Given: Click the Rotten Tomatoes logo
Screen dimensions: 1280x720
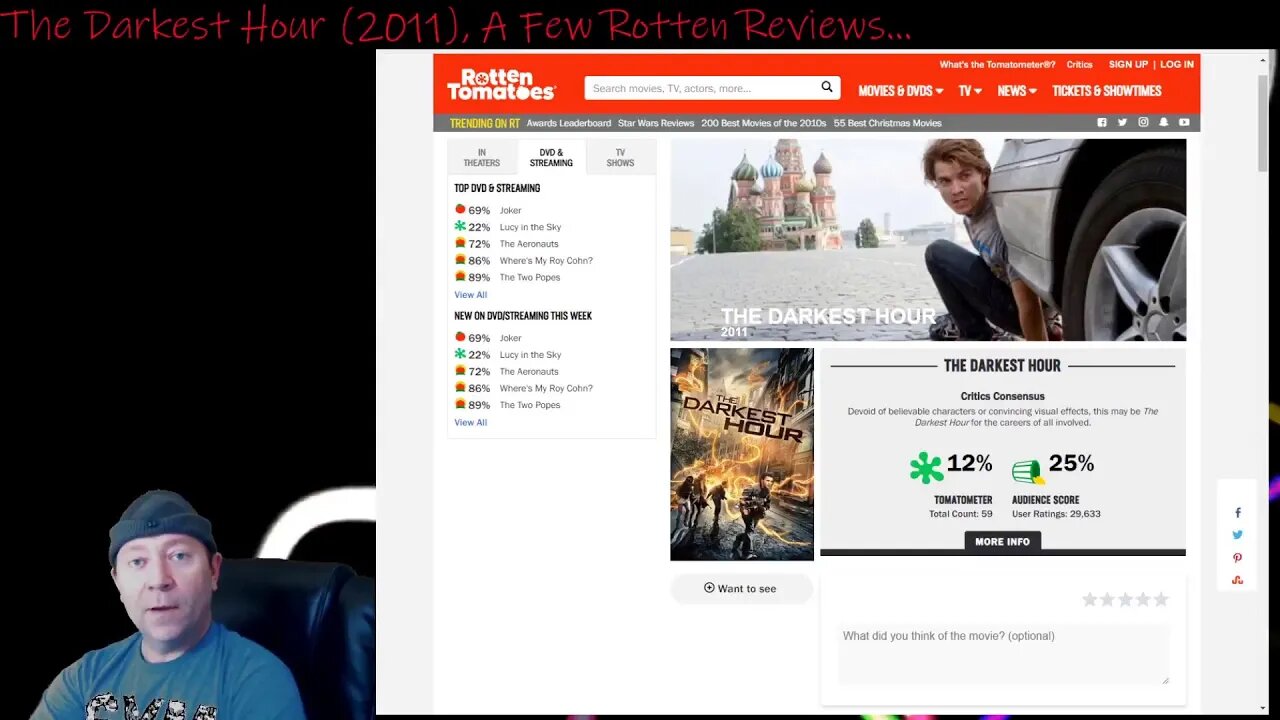Looking at the screenshot, I should (x=501, y=85).
